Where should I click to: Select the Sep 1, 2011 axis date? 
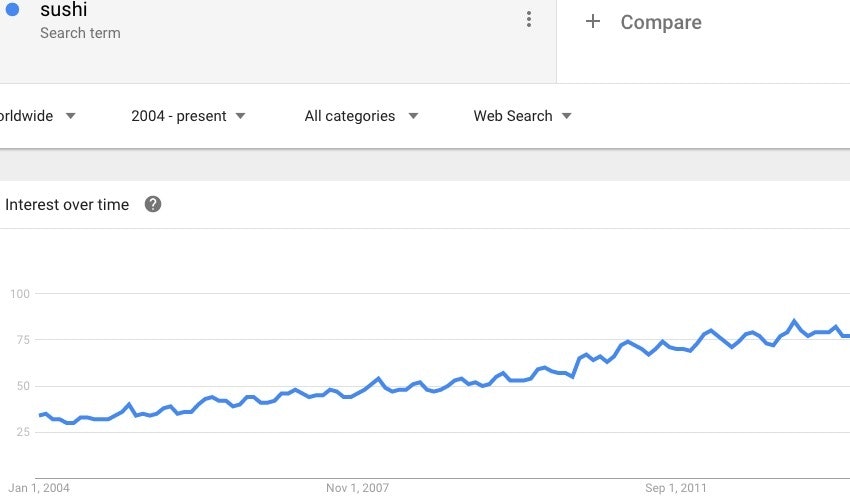675,488
